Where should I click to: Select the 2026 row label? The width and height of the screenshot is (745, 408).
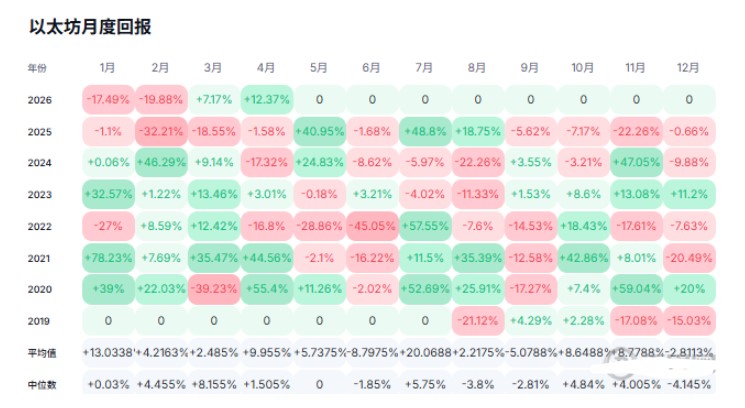pos(40,100)
